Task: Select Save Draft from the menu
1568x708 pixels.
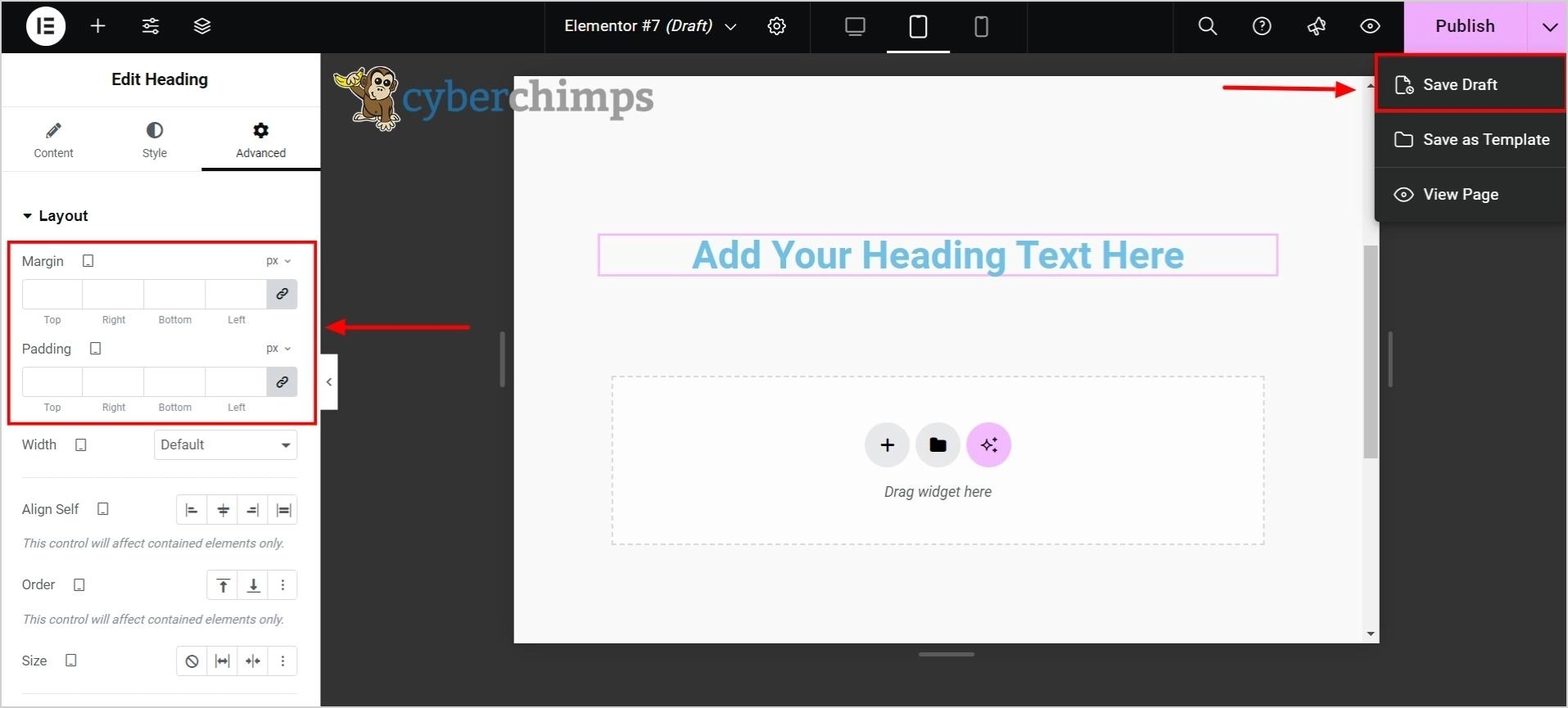Action: pyautogui.click(x=1471, y=84)
